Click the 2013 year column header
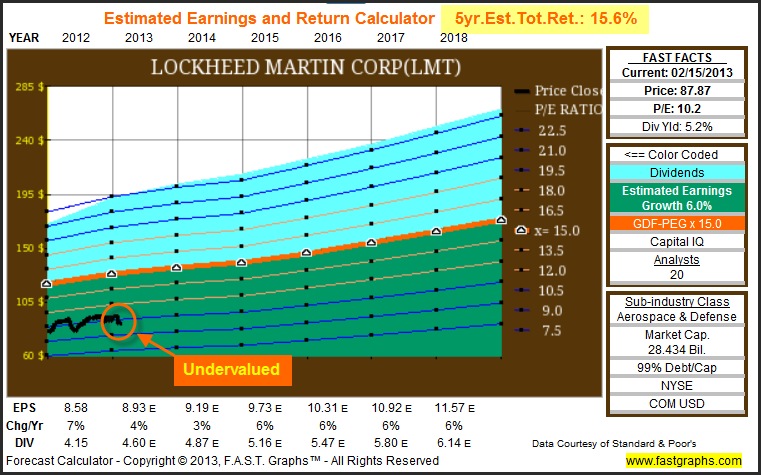Screen dimensions: 761x475 click(139, 38)
